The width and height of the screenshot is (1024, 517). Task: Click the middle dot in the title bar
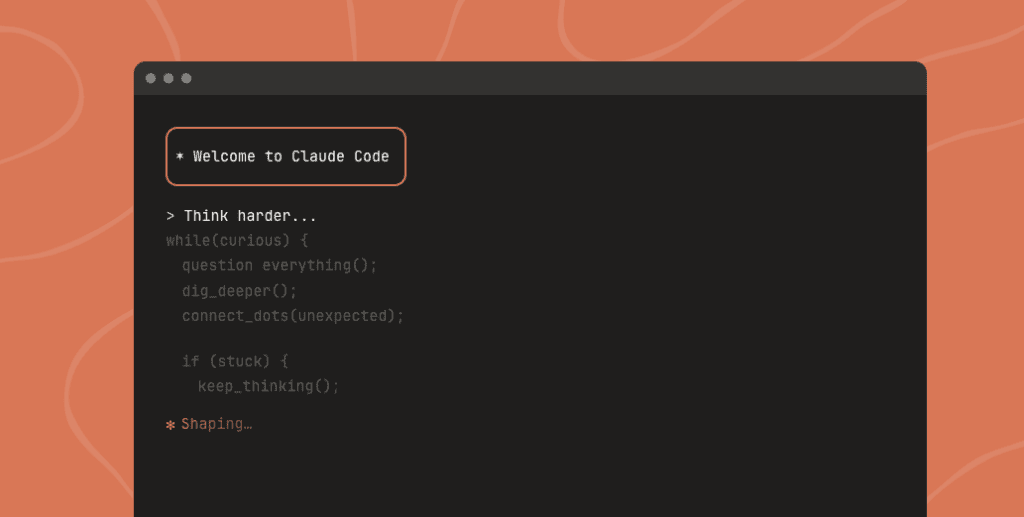[168, 78]
